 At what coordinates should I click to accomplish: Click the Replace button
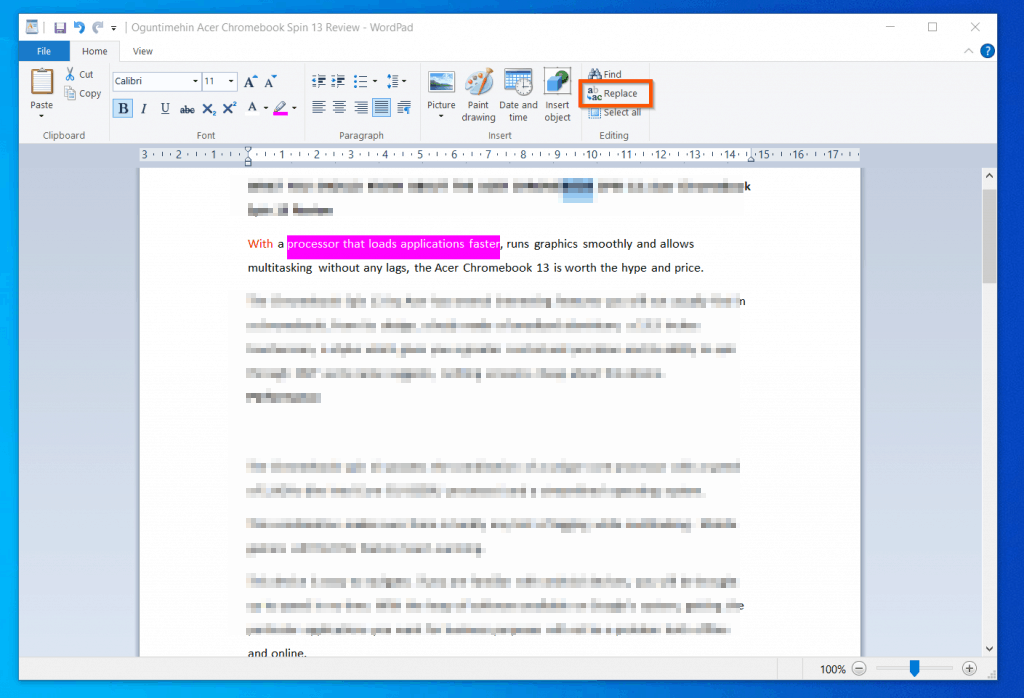click(x=614, y=93)
